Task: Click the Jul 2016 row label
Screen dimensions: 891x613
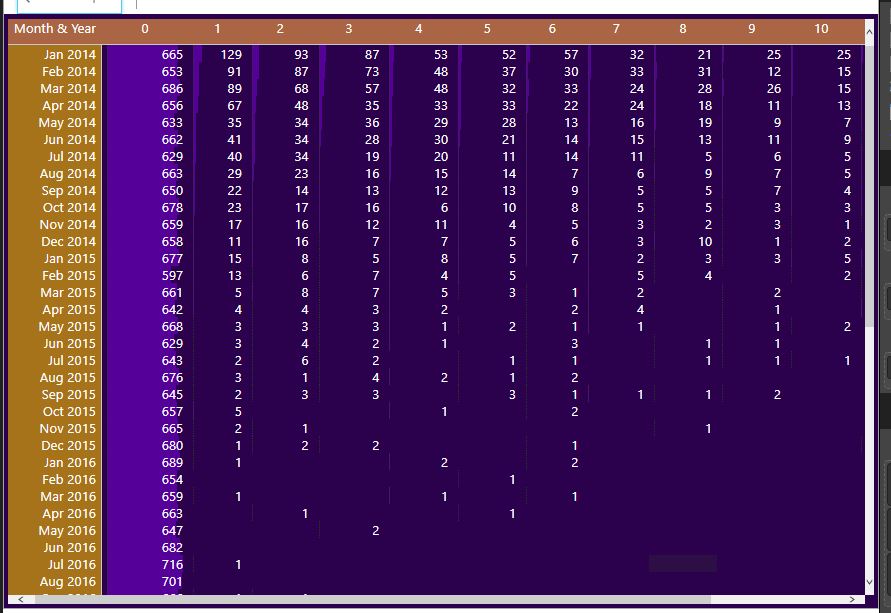Action: pyautogui.click(x=72, y=565)
